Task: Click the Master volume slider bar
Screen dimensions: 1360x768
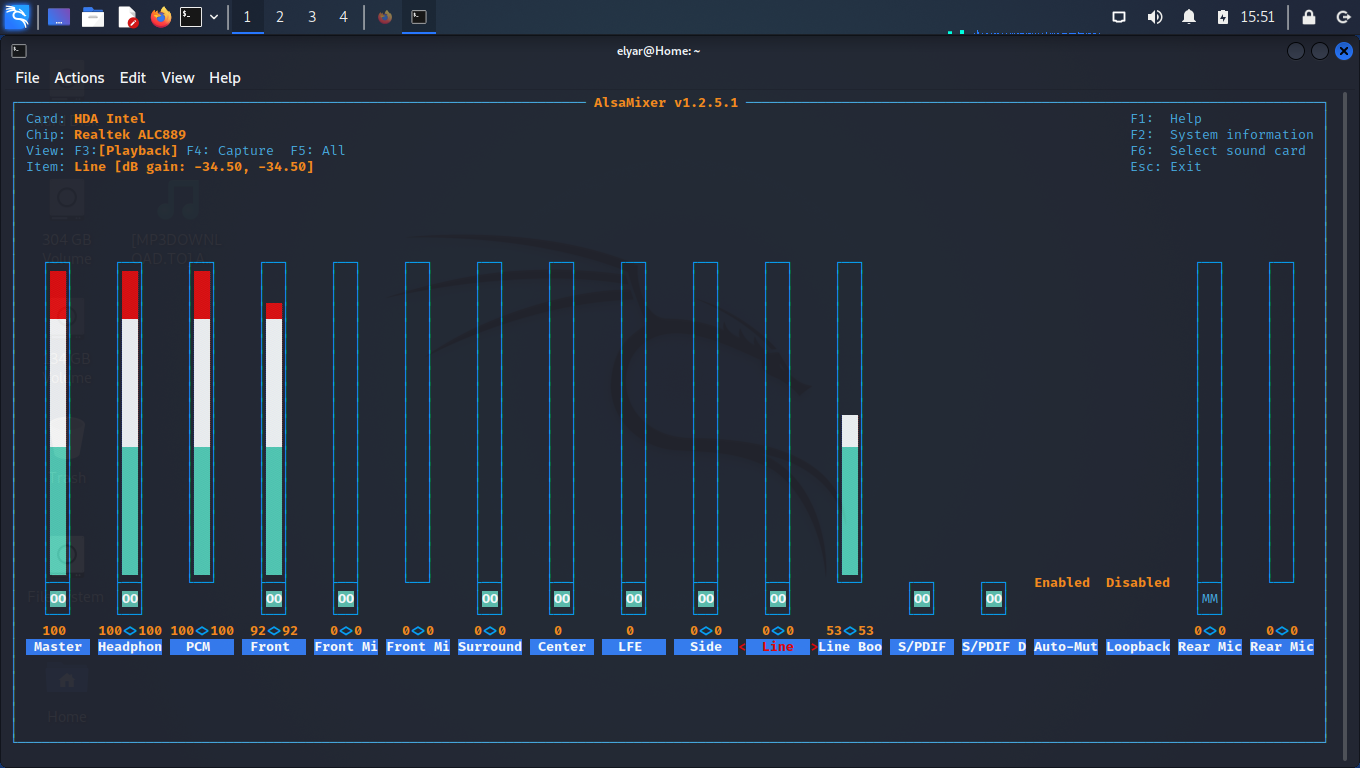Action: (x=58, y=422)
